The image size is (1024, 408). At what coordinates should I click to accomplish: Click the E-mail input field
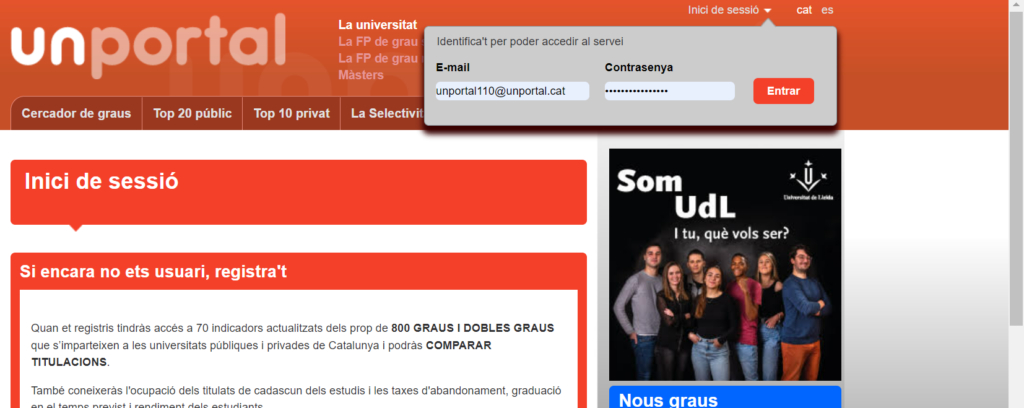(x=514, y=91)
